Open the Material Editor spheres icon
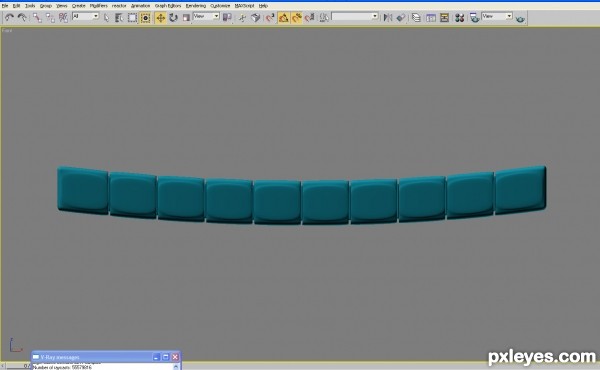 [459, 18]
